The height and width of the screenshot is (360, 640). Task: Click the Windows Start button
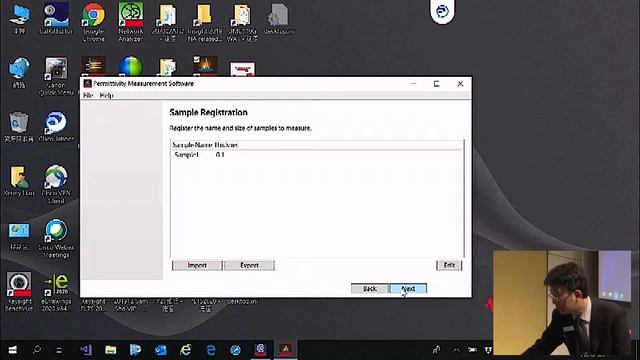point(13,350)
